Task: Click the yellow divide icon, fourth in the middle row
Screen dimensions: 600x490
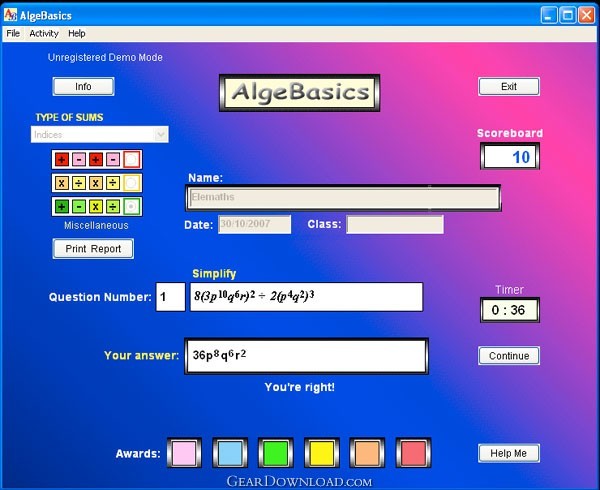Action: [112, 183]
